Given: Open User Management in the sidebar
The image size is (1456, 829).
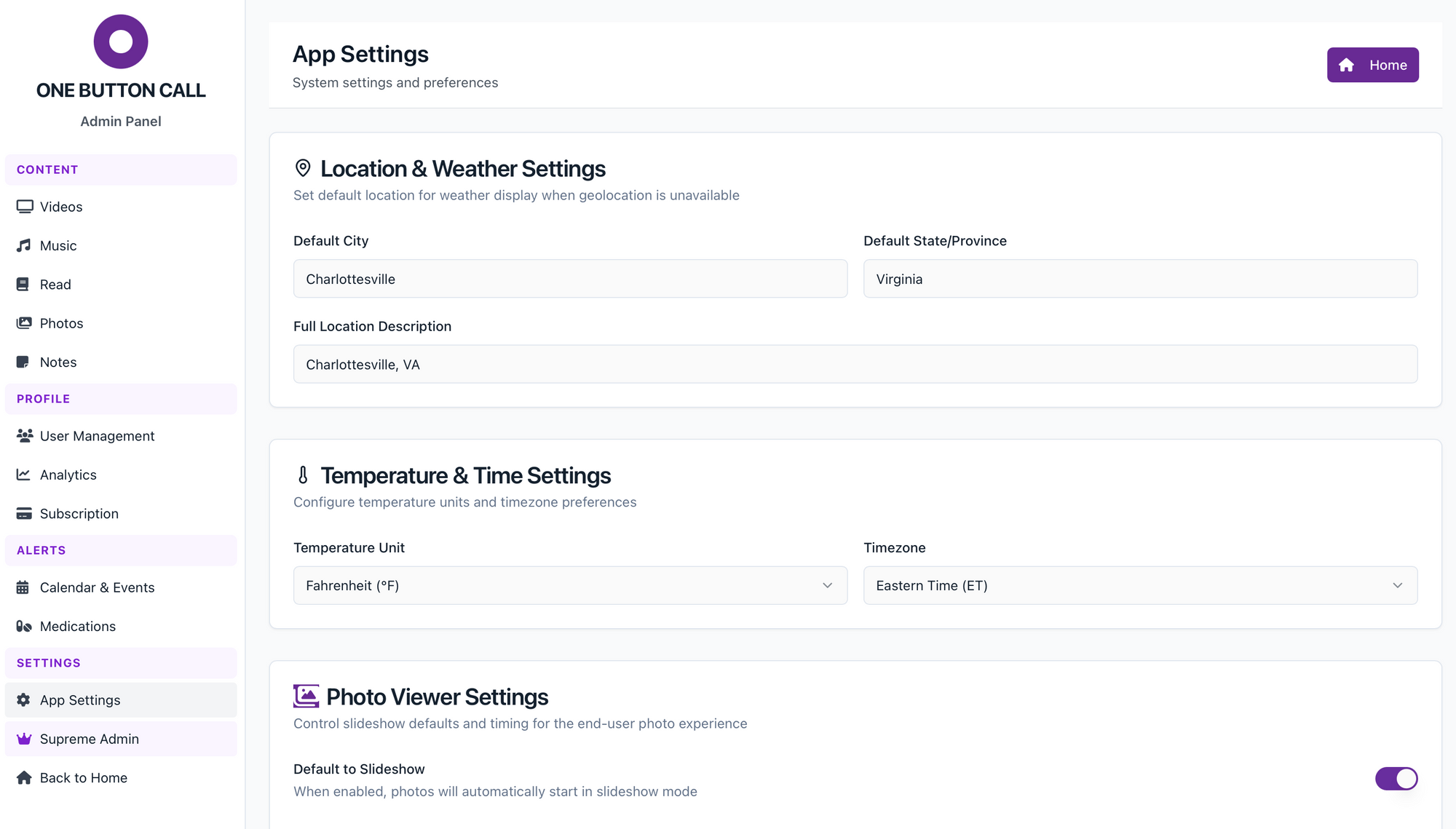Looking at the screenshot, I should [x=97, y=436].
